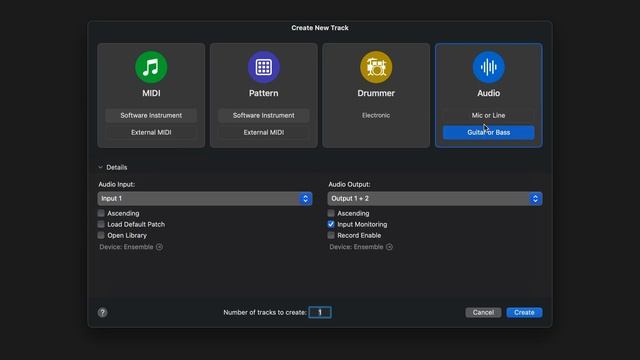Select the blue Audio waveform icon

pyautogui.click(x=489, y=67)
